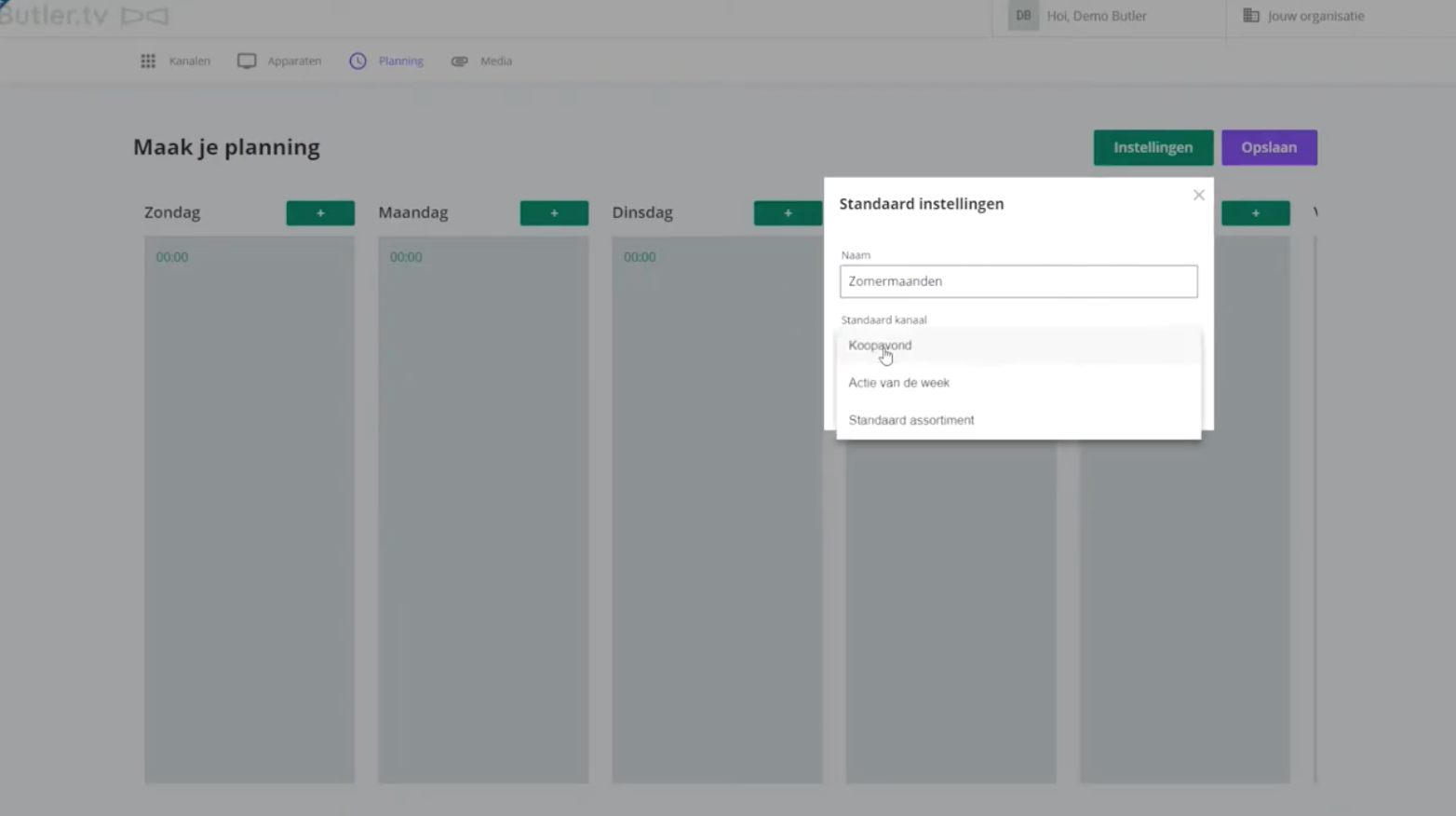Click the DB user avatar
The width and height of the screenshot is (1456, 816).
[x=1023, y=16]
